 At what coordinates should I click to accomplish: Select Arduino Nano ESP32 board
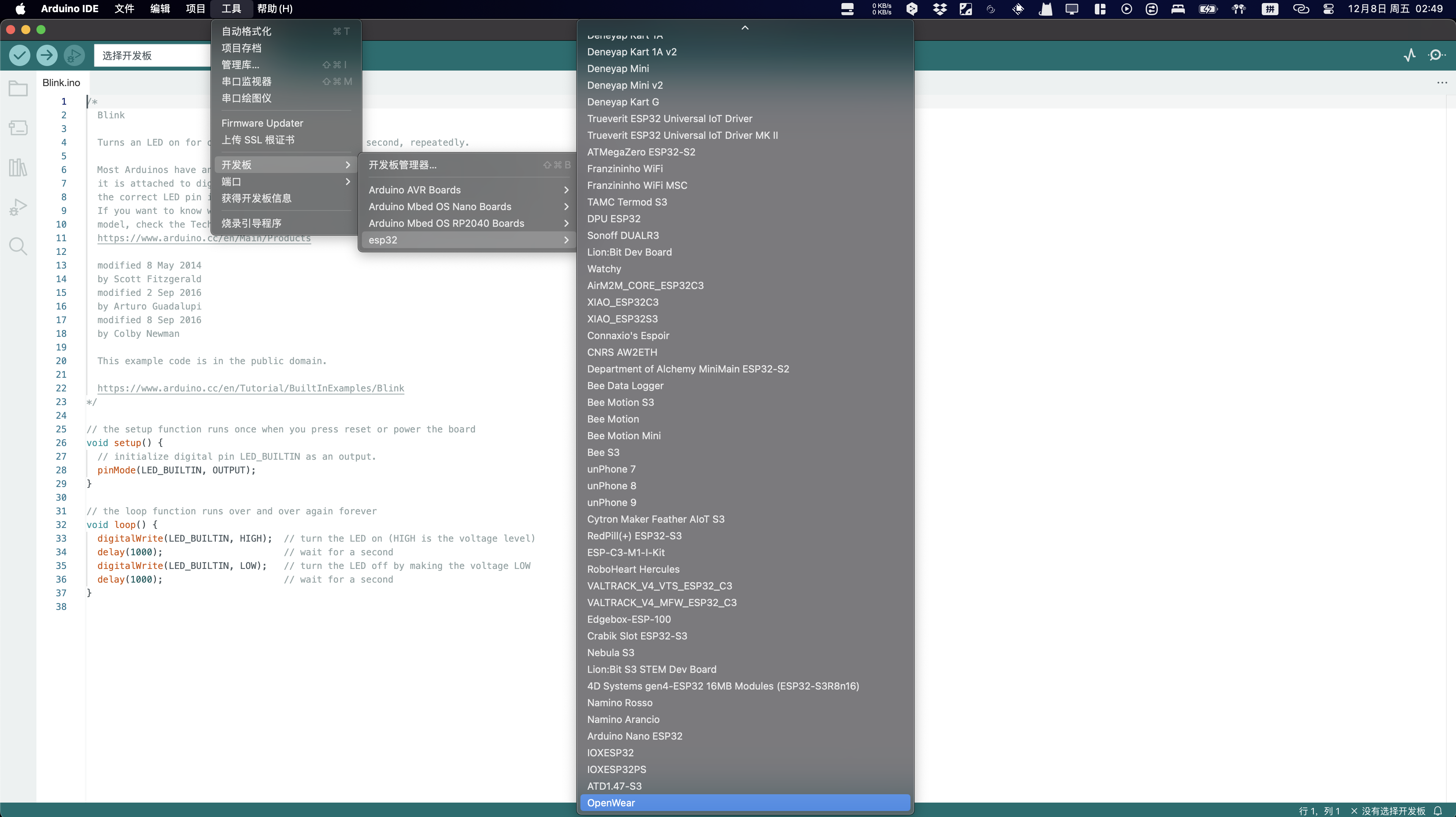[x=635, y=736]
